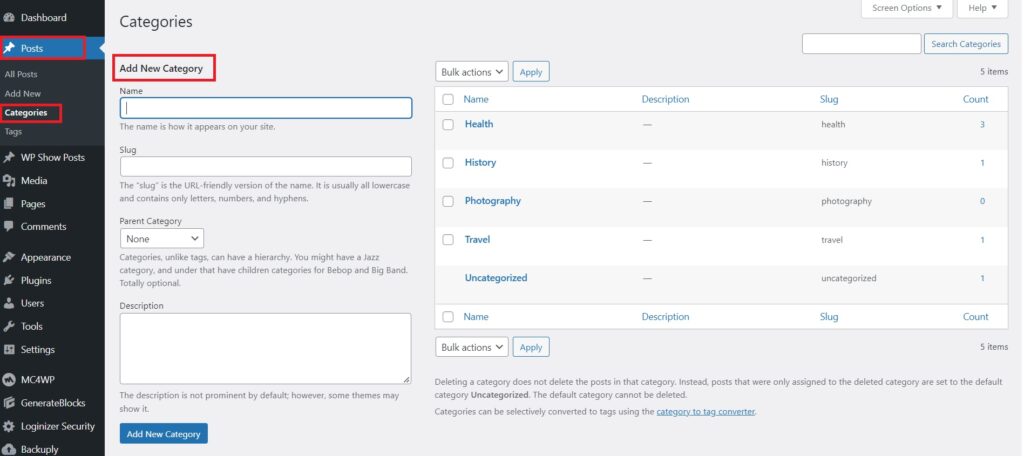Click the Media library icon
Screen dimensions: 1024x456
(x=9, y=181)
